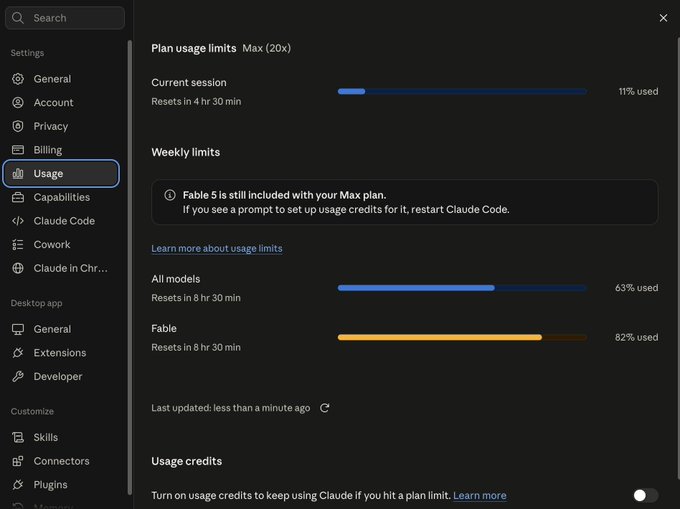Viewport: 680px width, 509px height.
Task: Click 'Last updated: less than a minute ago'
Action: [x=231, y=408]
